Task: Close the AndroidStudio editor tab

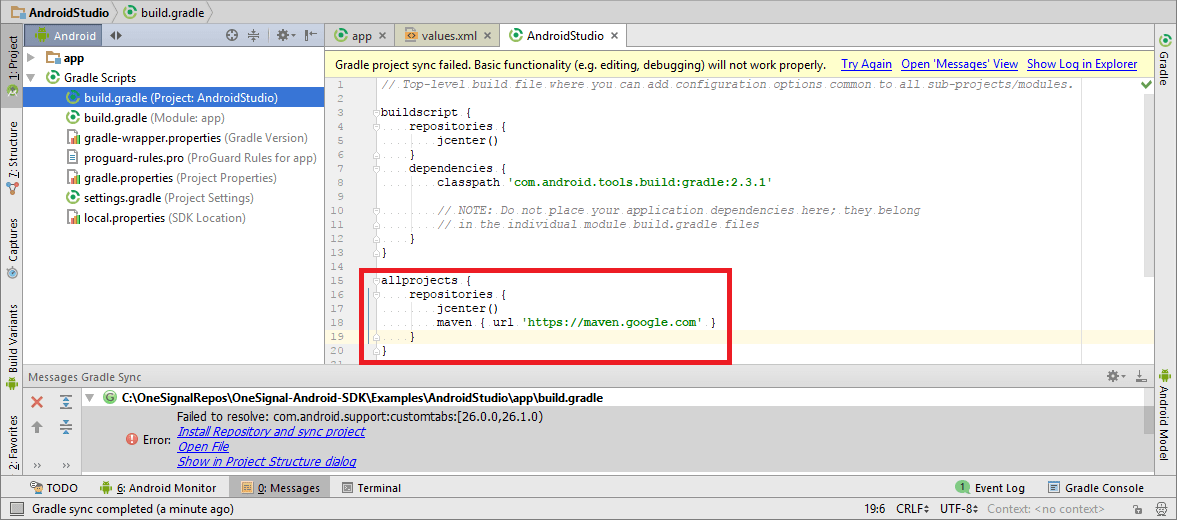Action: (614, 35)
